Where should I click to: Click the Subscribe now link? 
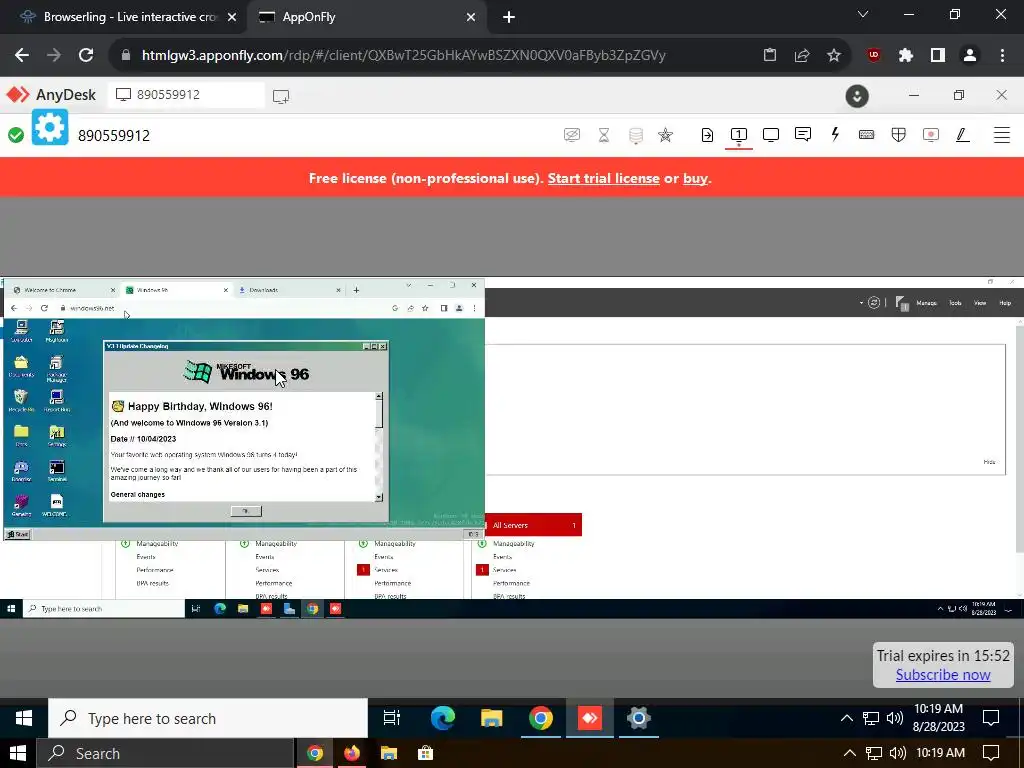tap(943, 675)
